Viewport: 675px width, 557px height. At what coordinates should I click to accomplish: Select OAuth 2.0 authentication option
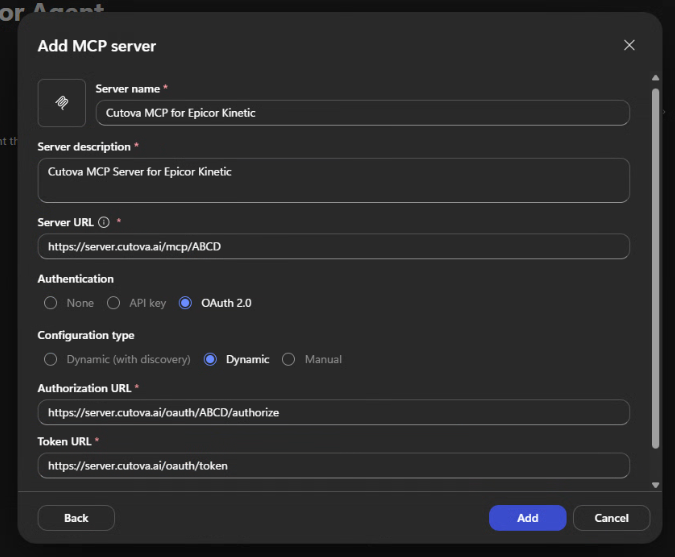(x=186, y=303)
